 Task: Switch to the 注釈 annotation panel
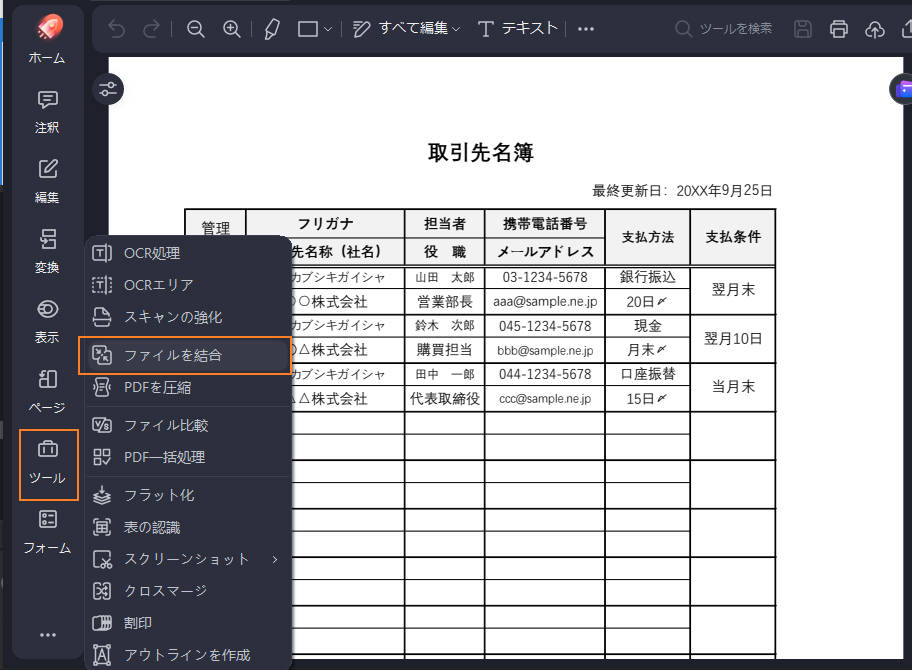[46, 112]
